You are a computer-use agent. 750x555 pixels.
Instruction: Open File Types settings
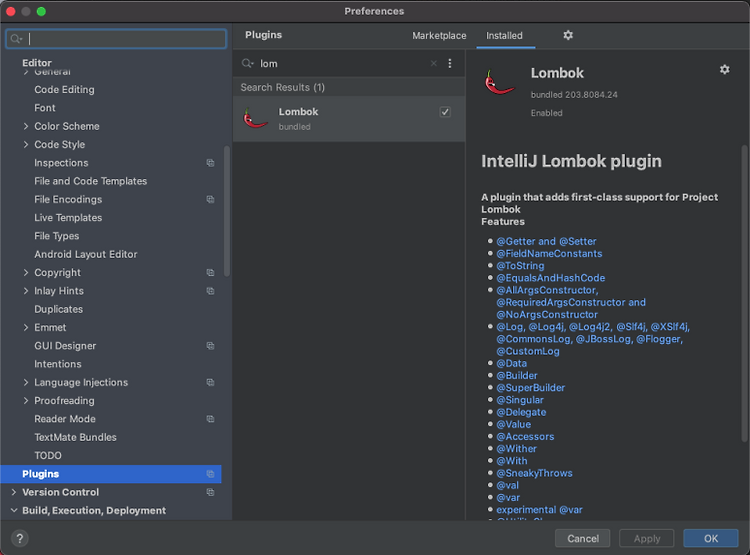coord(56,236)
